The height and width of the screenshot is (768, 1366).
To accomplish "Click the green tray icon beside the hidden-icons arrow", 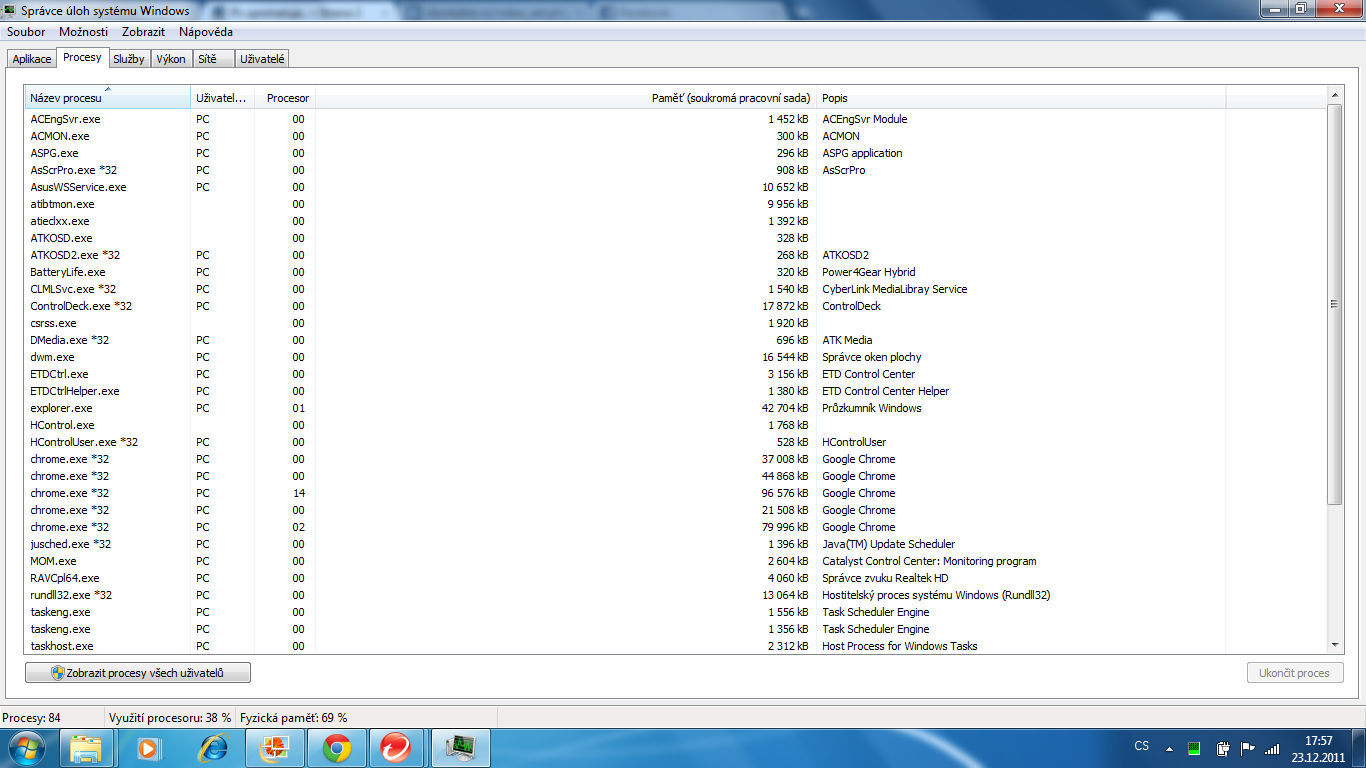I will [x=1193, y=748].
